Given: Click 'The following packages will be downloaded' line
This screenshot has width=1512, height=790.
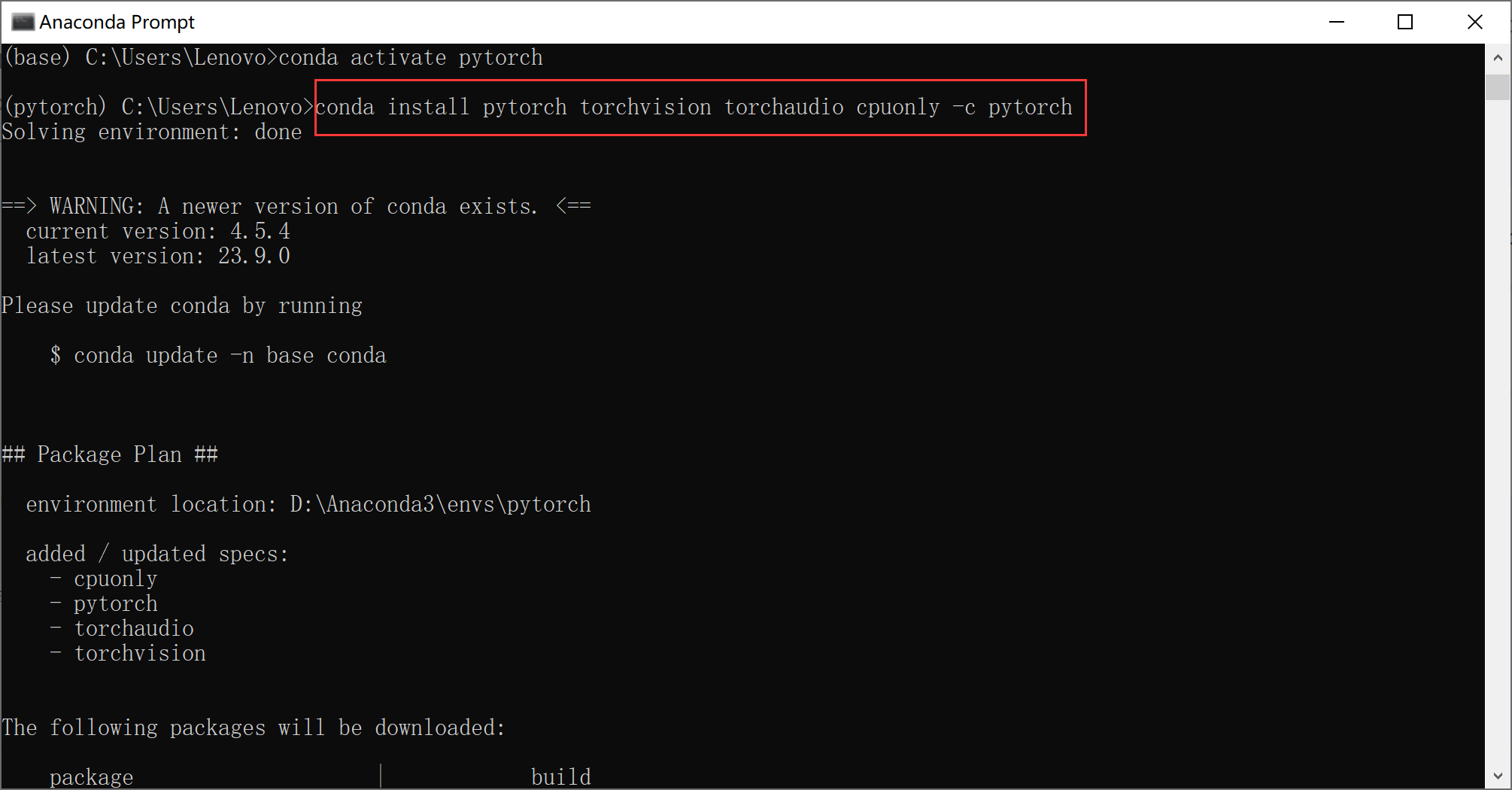Looking at the screenshot, I should [254, 728].
